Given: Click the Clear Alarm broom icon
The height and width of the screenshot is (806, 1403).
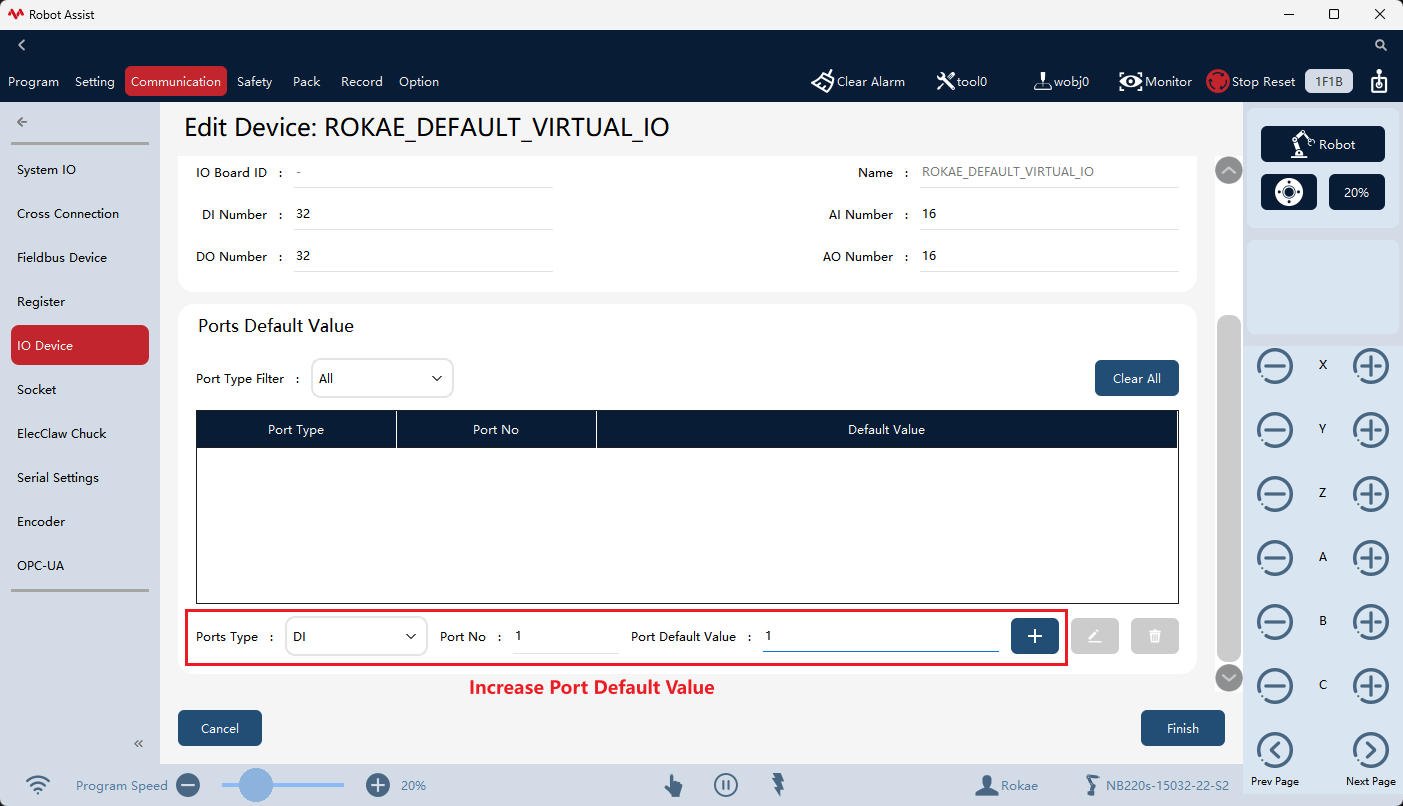Looking at the screenshot, I should 822,82.
